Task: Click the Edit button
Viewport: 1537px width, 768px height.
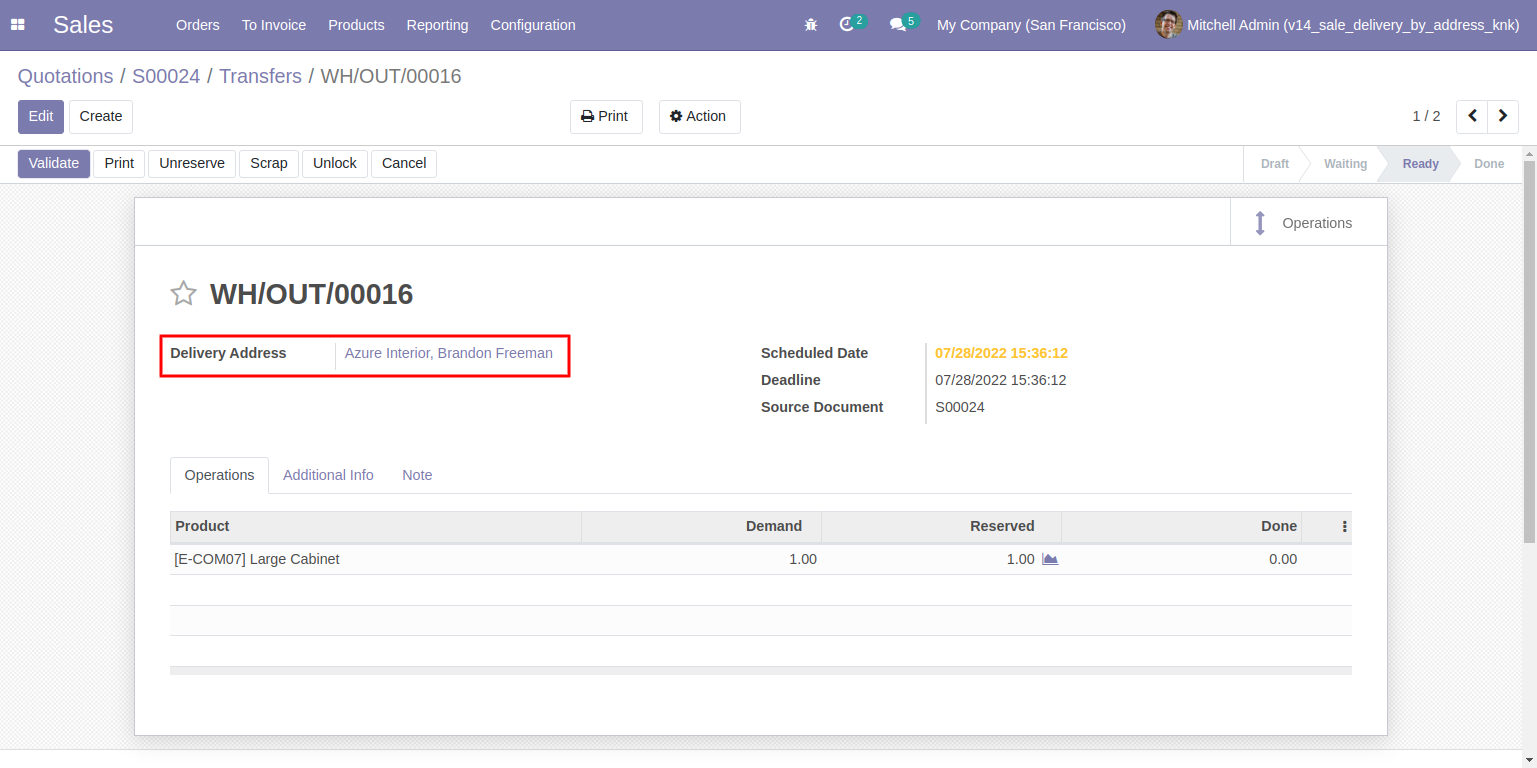Action: pos(41,116)
